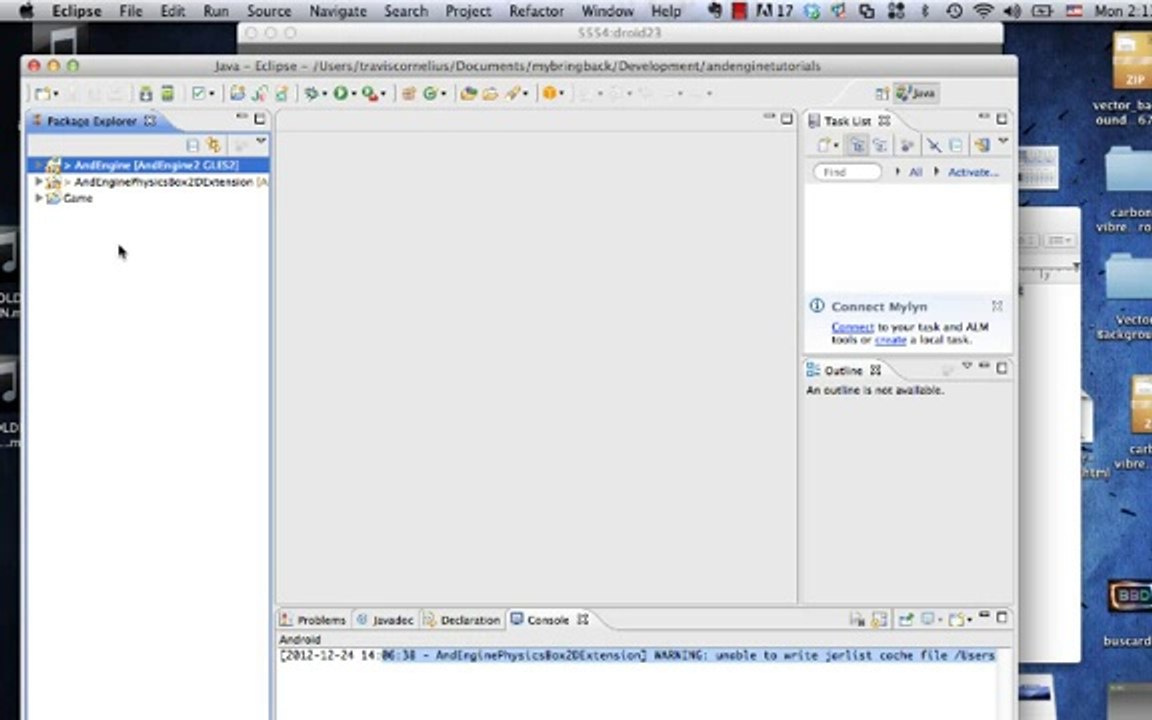Switch to the Problems tab
Viewport: 1152px width, 720px height.
point(313,620)
